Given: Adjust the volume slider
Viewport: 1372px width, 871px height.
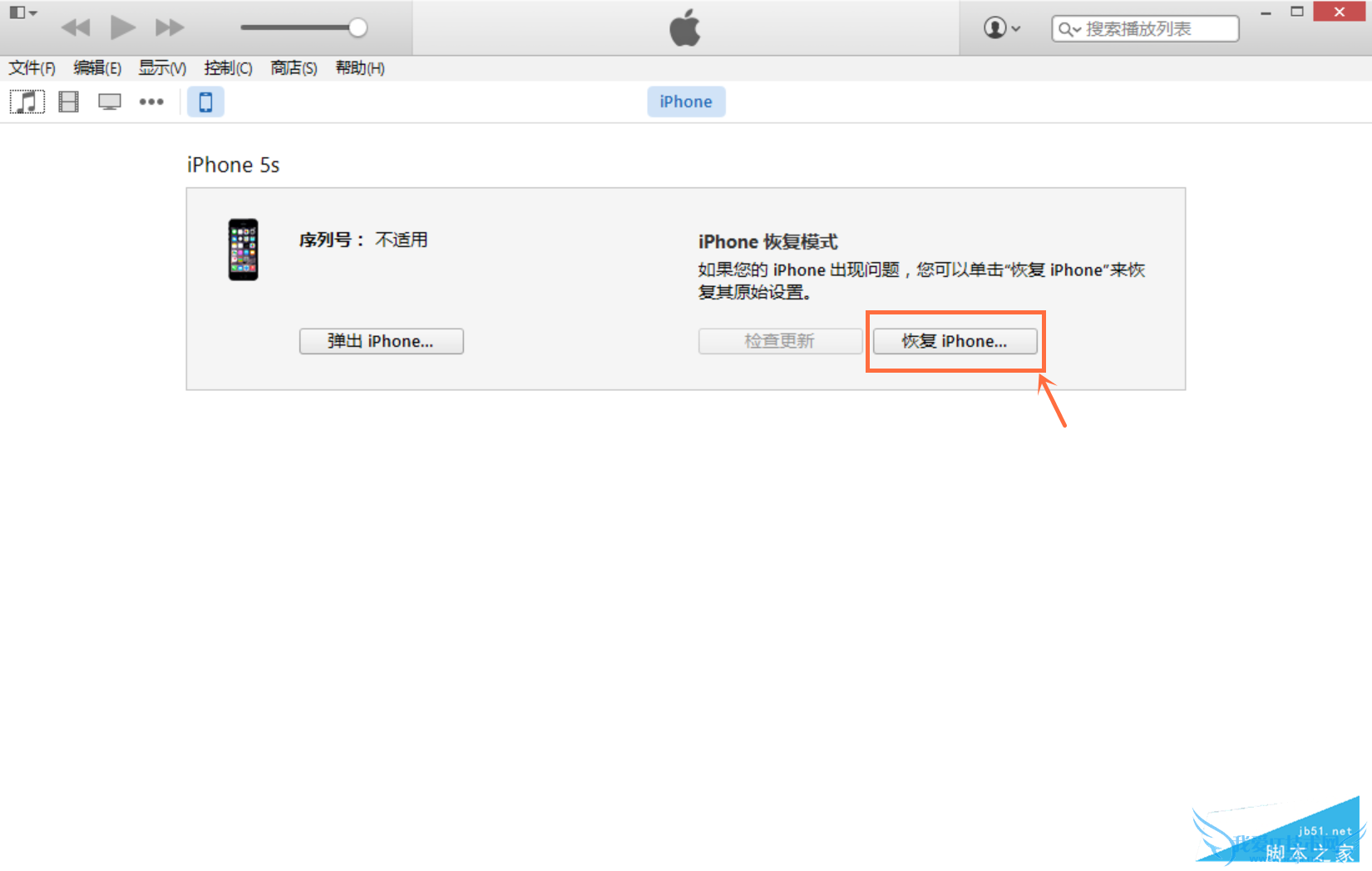Looking at the screenshot, I should click(356, 27).
